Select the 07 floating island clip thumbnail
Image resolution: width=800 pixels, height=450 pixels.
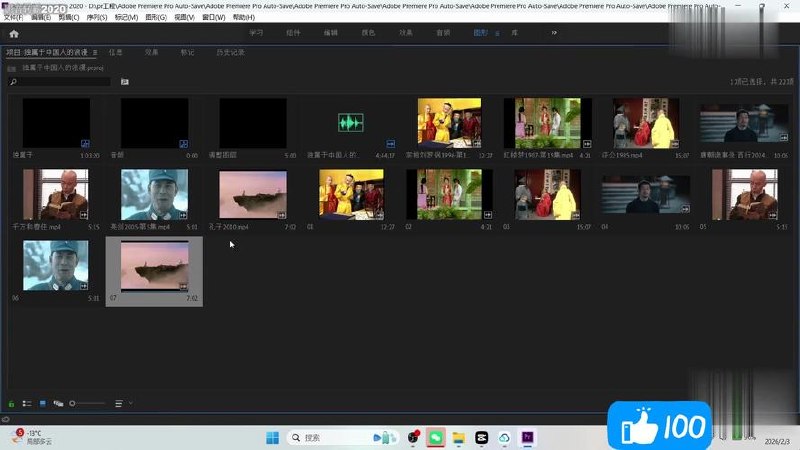click(155, 266)
